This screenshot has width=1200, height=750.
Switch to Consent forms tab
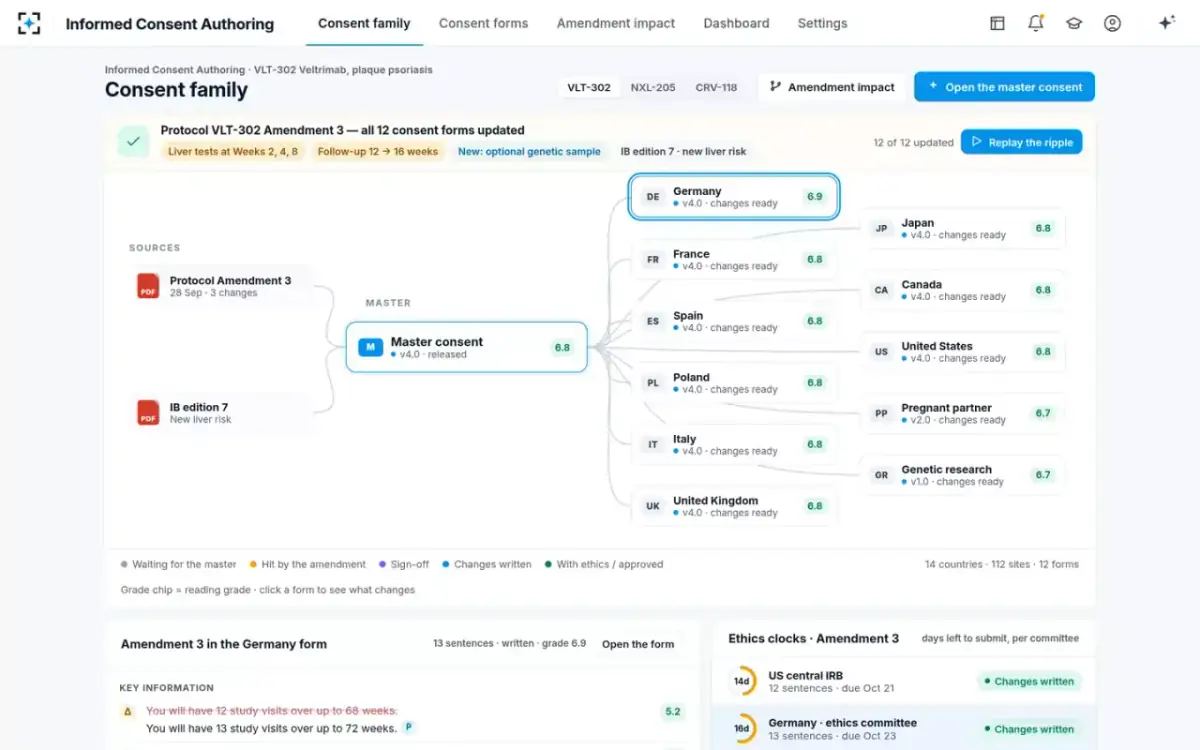coord(483,23)
